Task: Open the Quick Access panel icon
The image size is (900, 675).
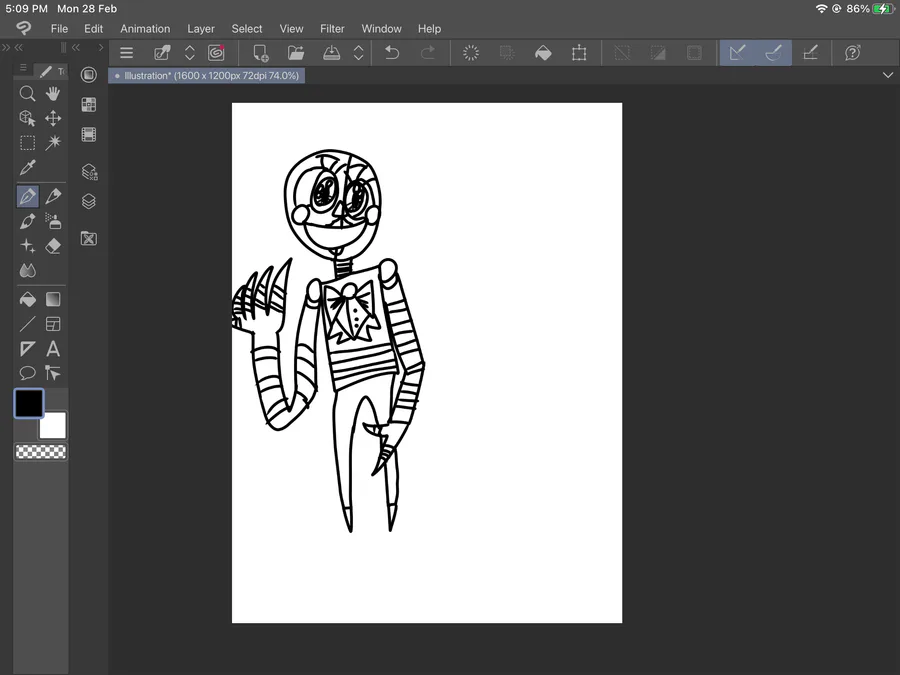Action: point(88,75)
